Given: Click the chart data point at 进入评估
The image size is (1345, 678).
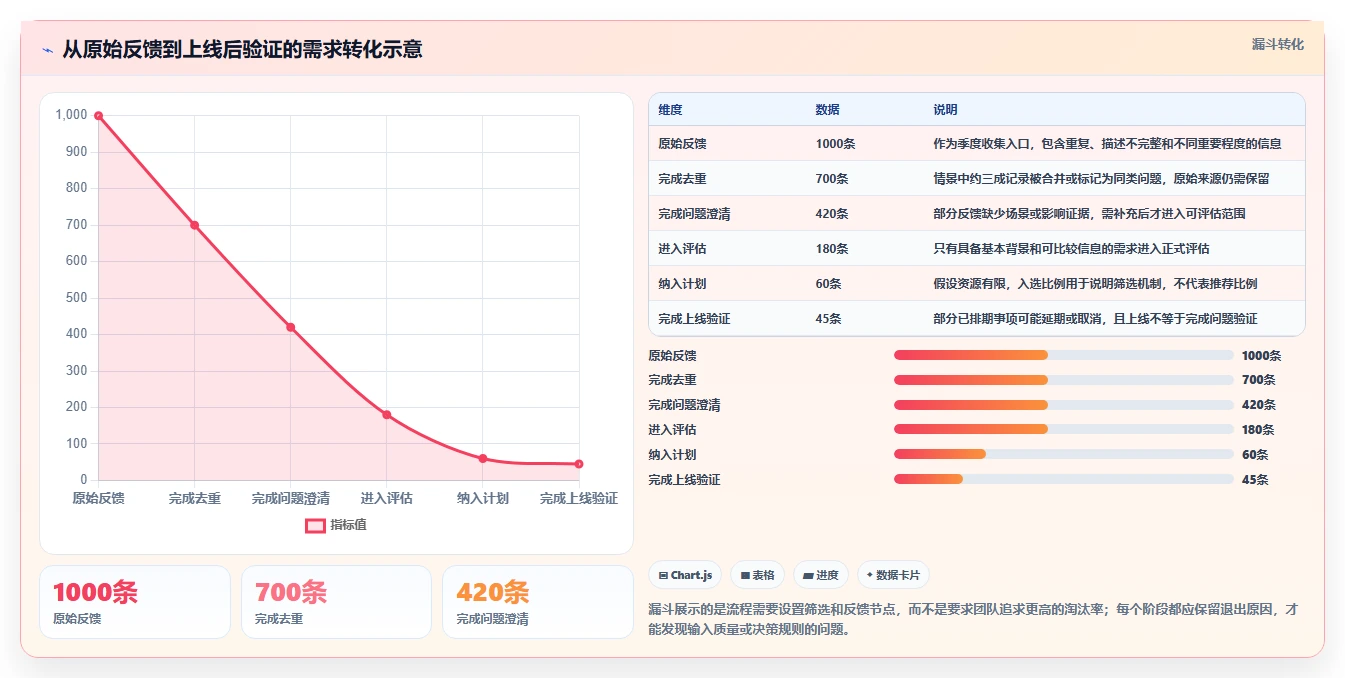Looking at the screenshot, I should (387, 415).
